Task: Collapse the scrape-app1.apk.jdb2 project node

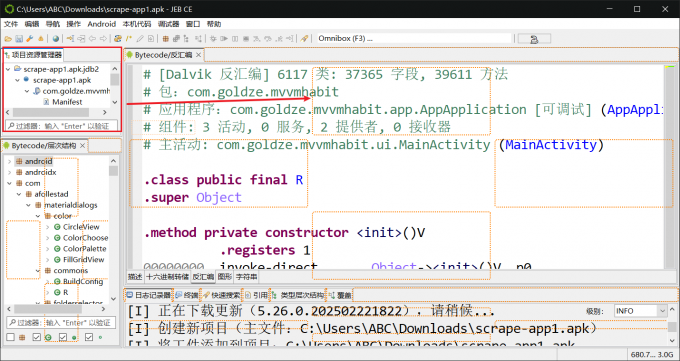Action: pos(8,69)
